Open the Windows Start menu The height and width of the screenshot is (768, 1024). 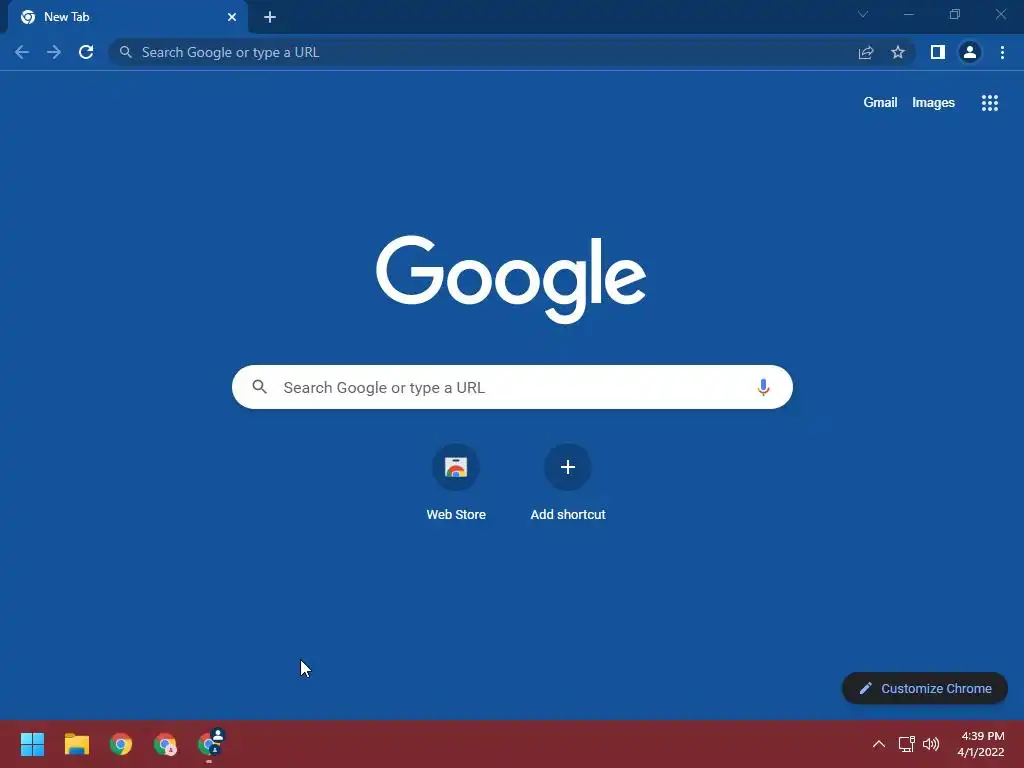click(32, 744)
